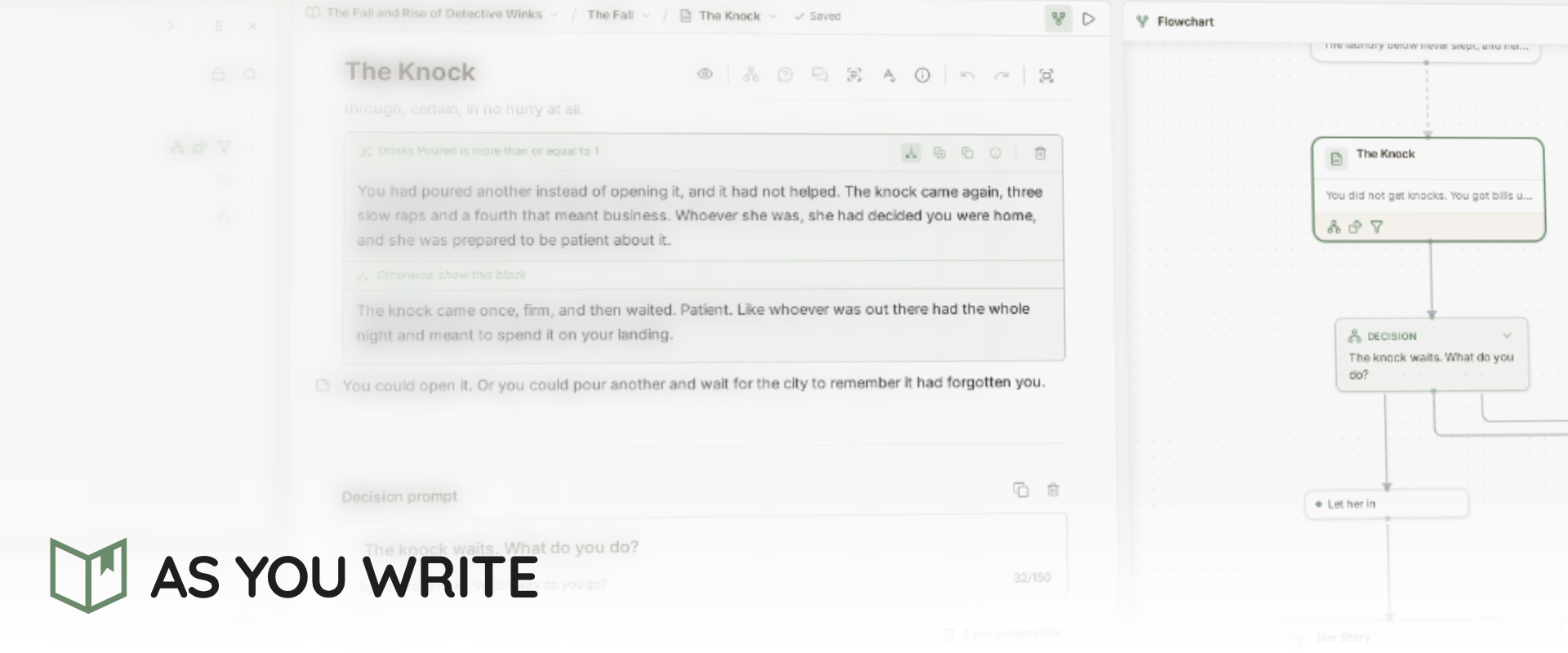
Task: Toggle the green flowchart button in top bar
Action: [1058, 19]
